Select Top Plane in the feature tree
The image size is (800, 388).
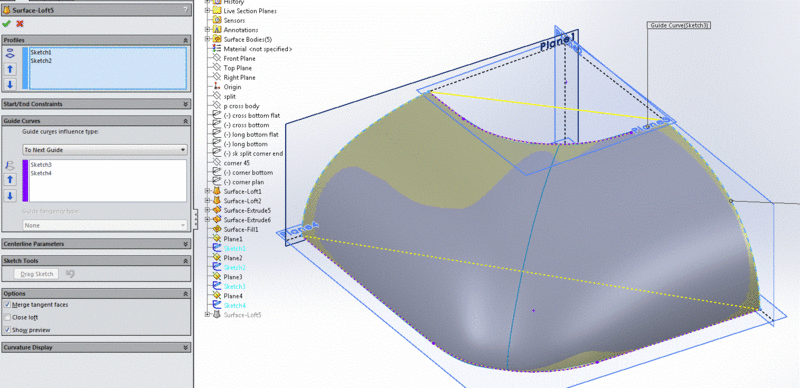coord(237,68)
